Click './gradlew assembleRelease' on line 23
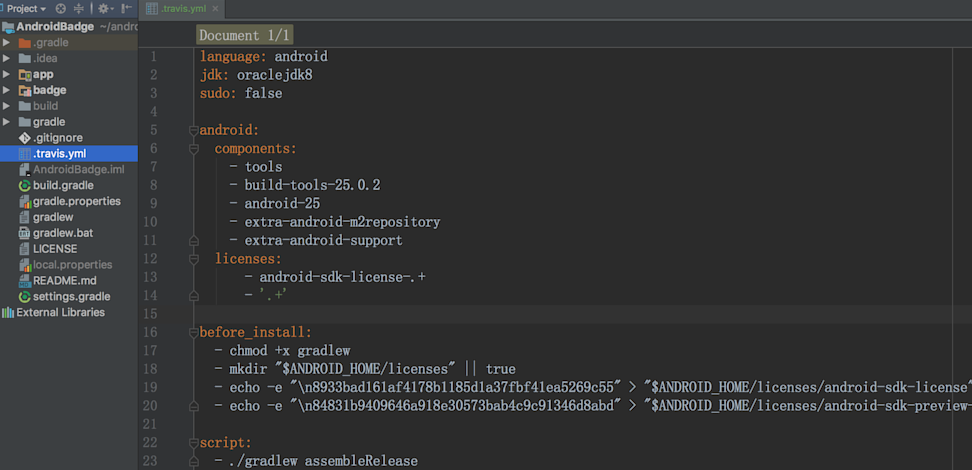Image resolution: width=972 pixels, height=470 pixels. [323, 461]
